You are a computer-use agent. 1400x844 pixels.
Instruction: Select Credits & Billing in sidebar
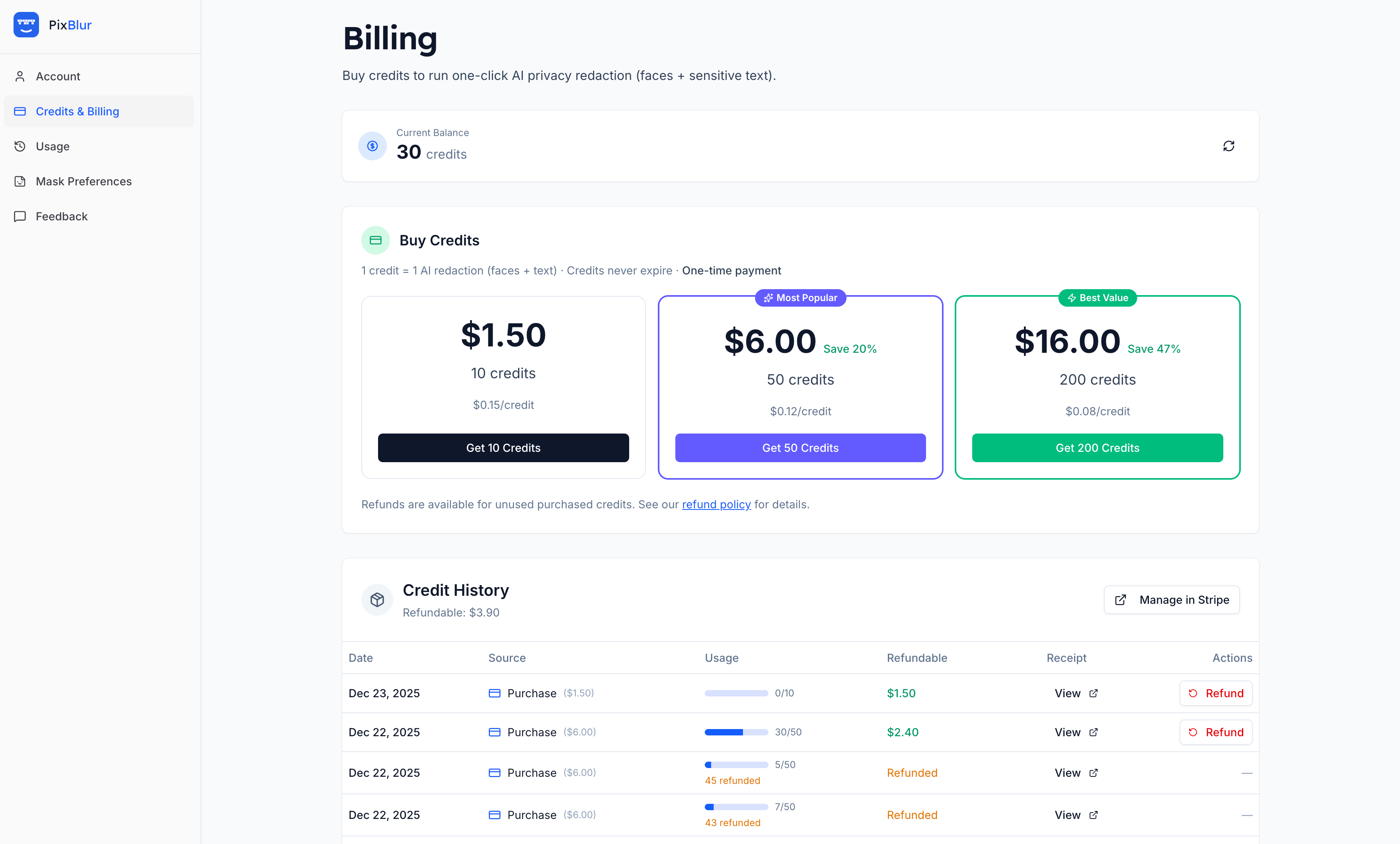[x=77, y=111]
